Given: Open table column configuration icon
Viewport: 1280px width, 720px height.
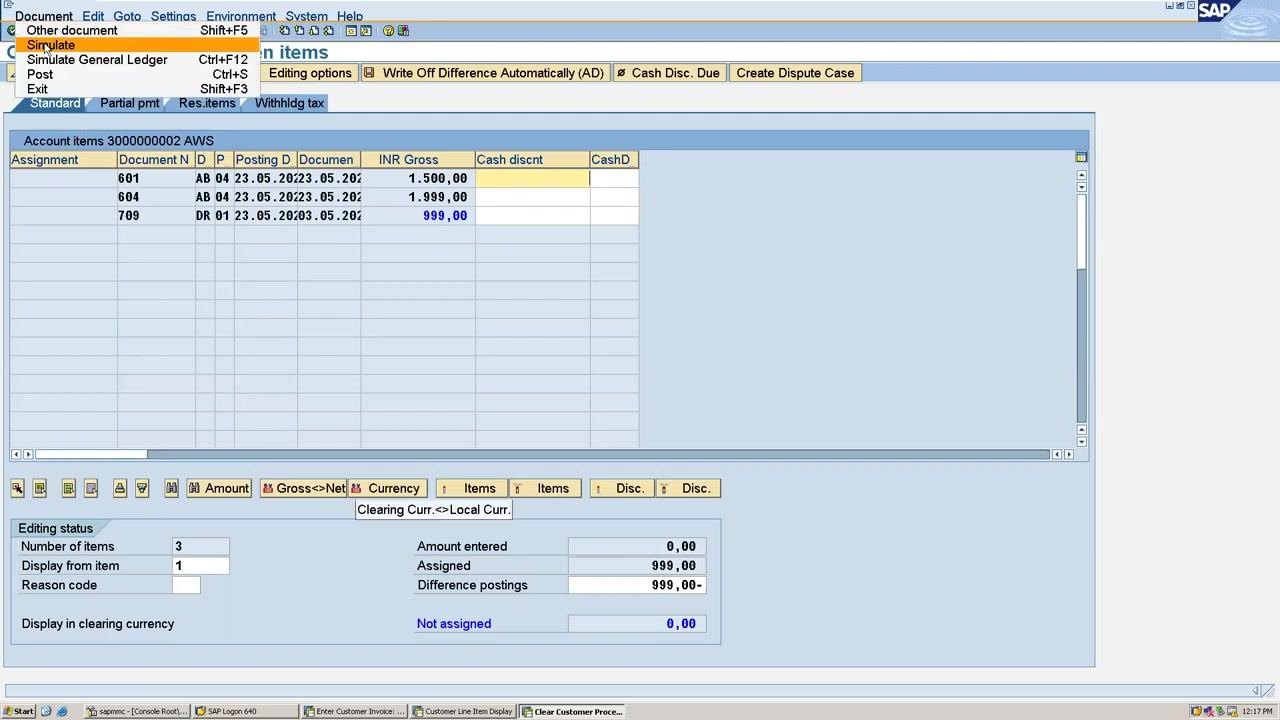Looking at the screenshot, I should [1081, 158].
